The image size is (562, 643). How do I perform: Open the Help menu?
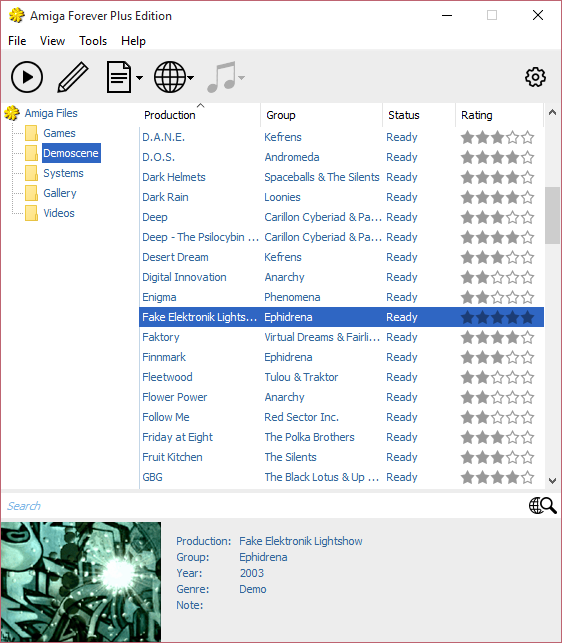point(133,41)
